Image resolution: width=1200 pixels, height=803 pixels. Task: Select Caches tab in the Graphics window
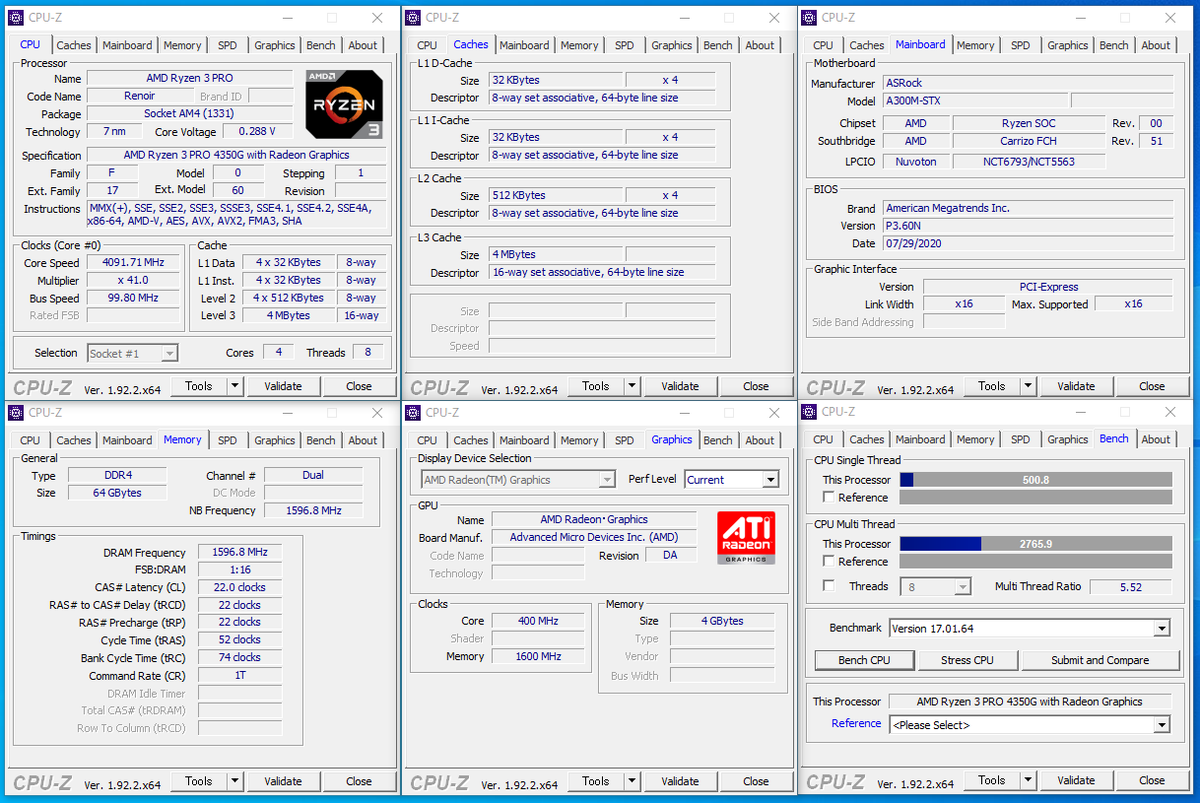[x=470, y=440]
